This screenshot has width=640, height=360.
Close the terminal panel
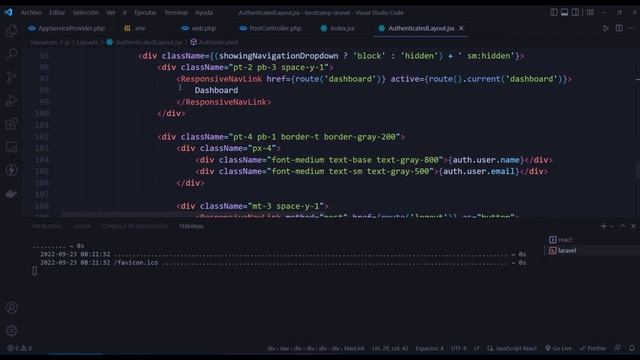(633, 226)
